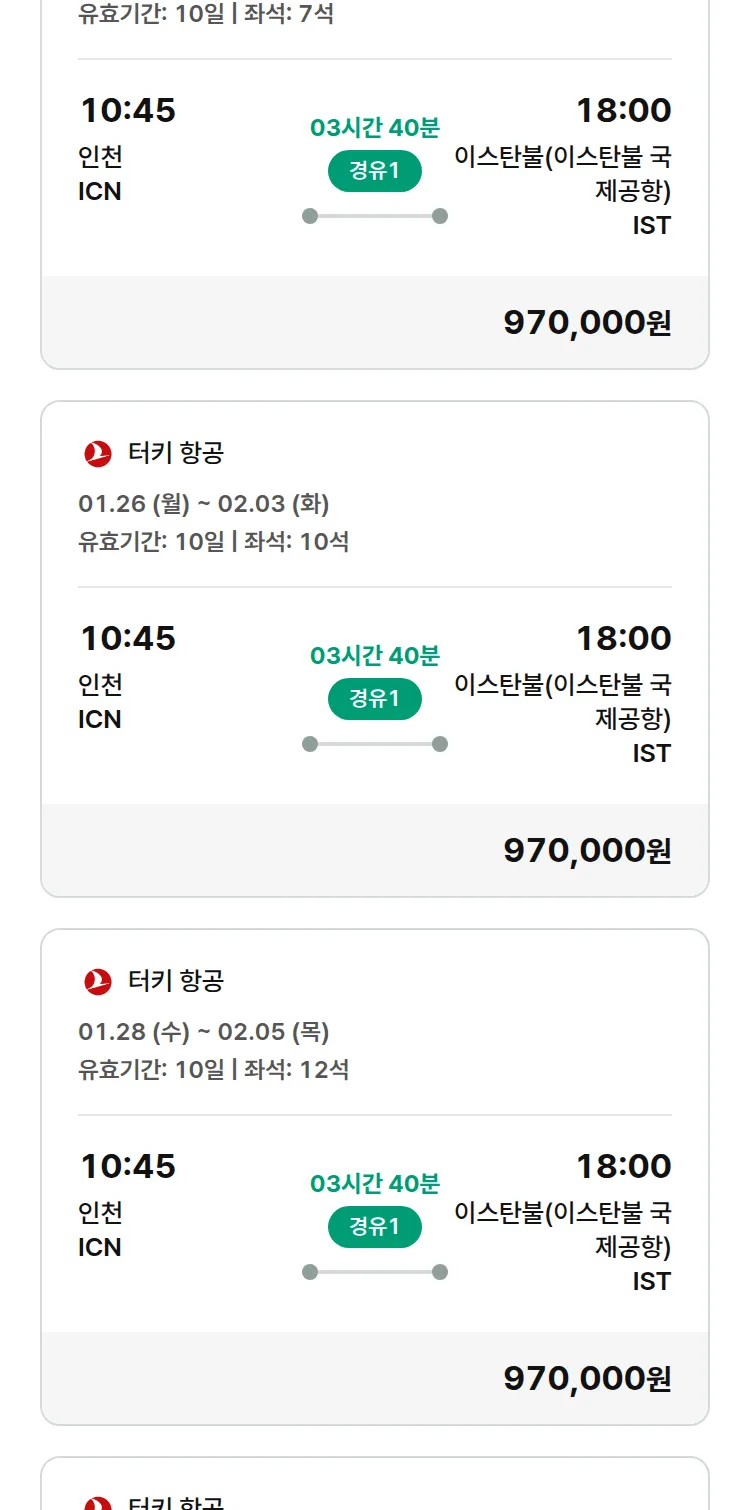This screenshot has width=750, height=1510.
Task: Click 10:45 departure time on 01.26 flight
Action: coord(128,638)
